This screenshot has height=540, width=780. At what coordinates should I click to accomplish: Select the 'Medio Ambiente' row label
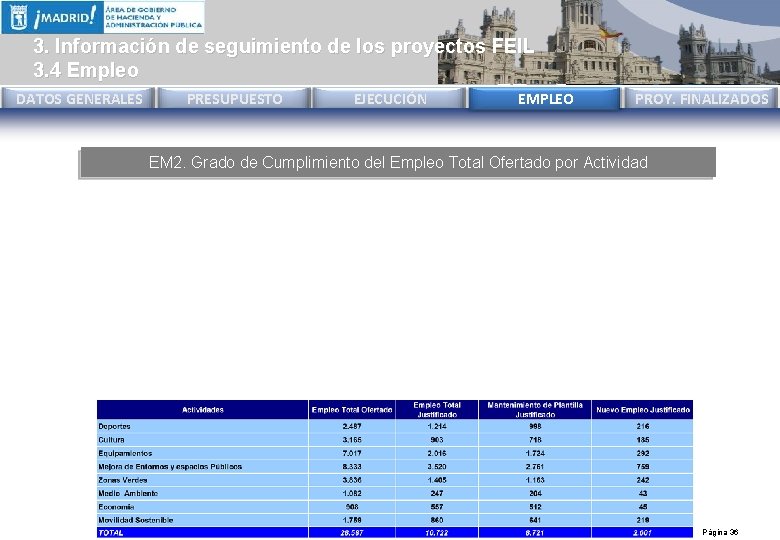click(x=128, y=493)
